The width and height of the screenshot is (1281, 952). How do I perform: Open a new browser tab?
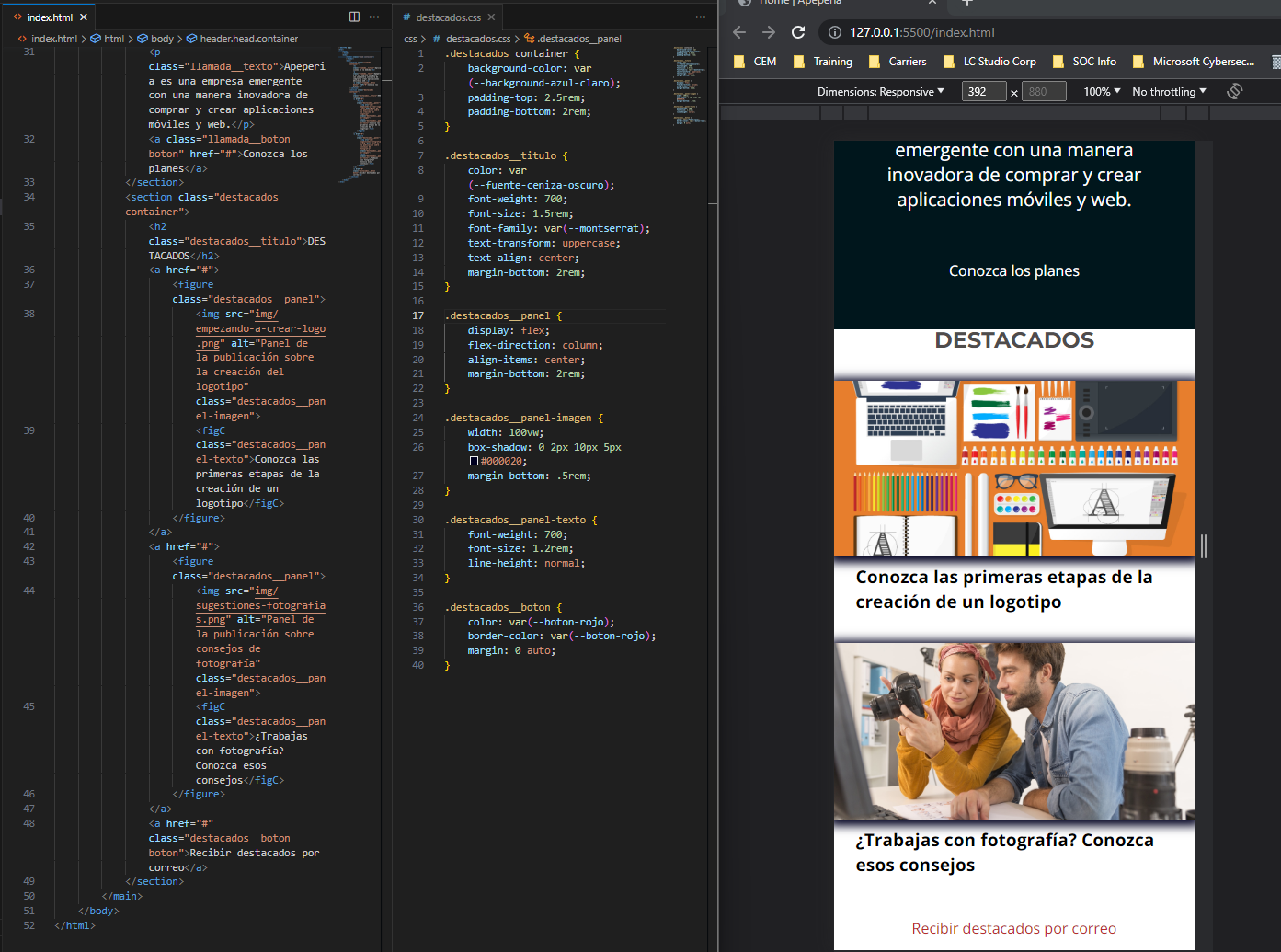966,4
